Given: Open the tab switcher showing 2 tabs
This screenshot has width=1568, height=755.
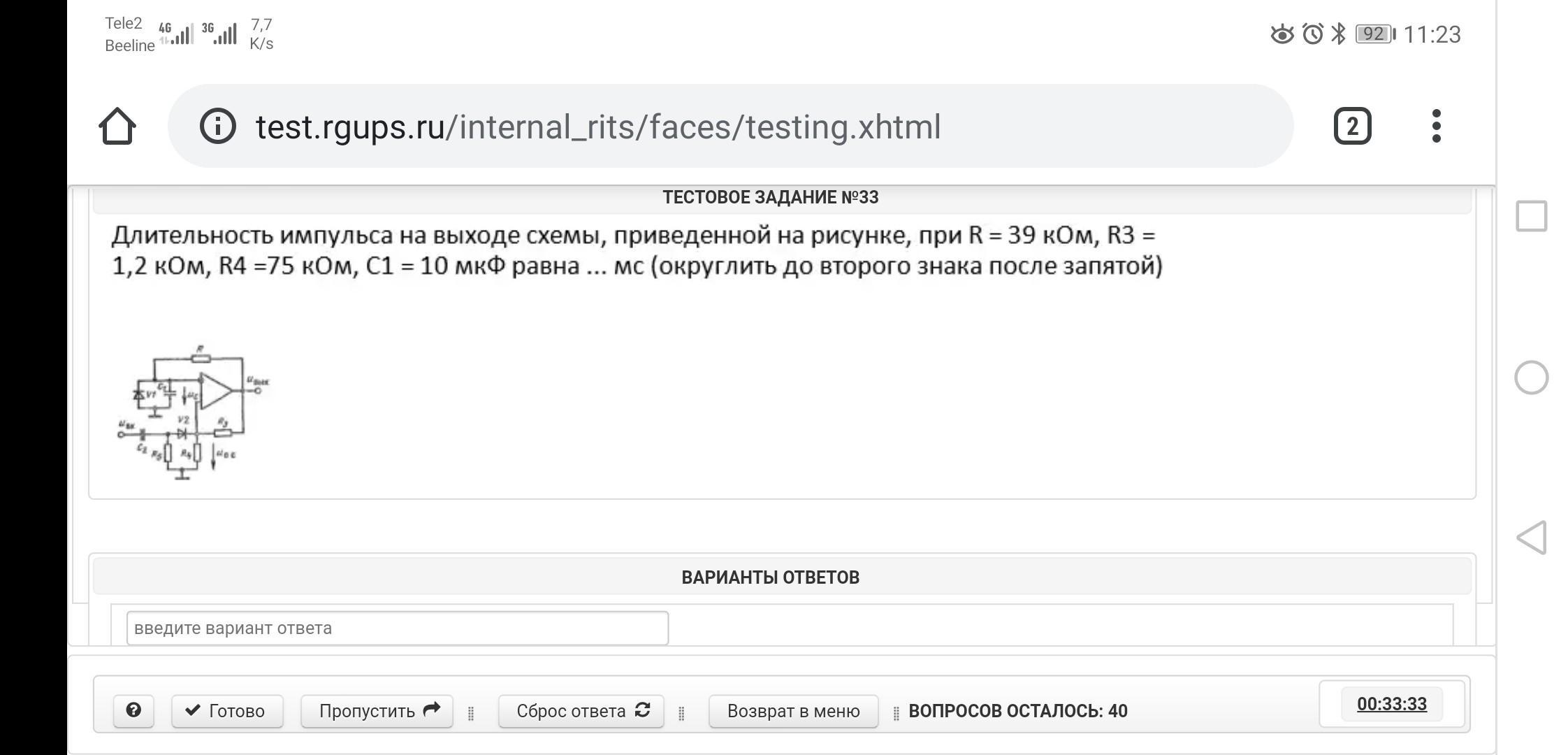Looking at the screenshot, I should click(x=1352, y=127).
